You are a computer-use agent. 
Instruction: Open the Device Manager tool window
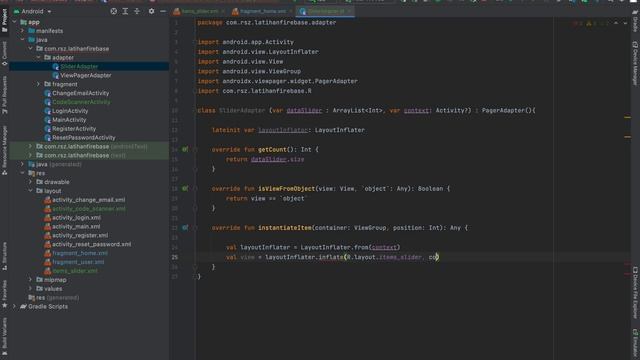click(635, 64)
